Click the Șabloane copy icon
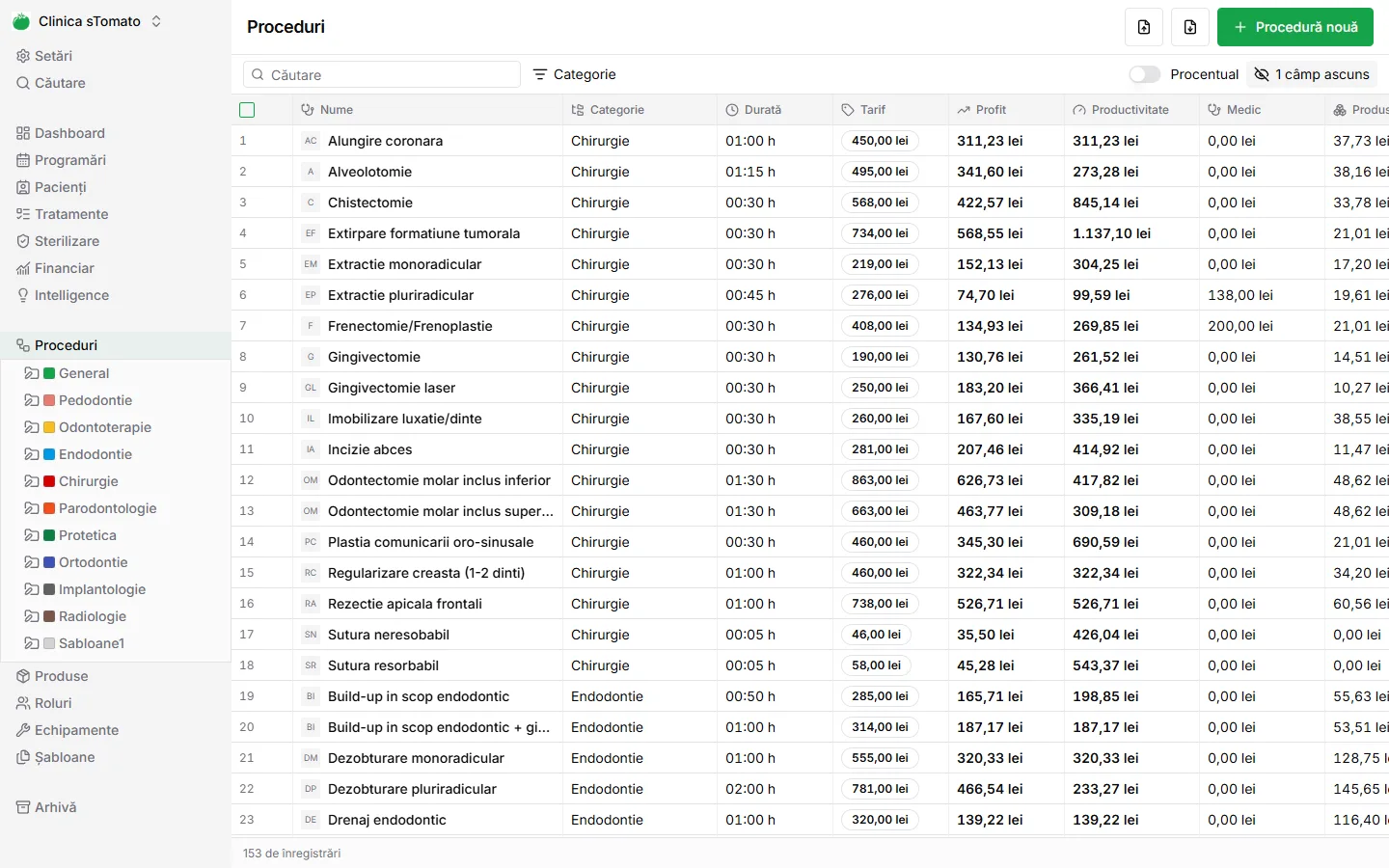This screenshot has height=868, width=1389. (x=23, y=757)
